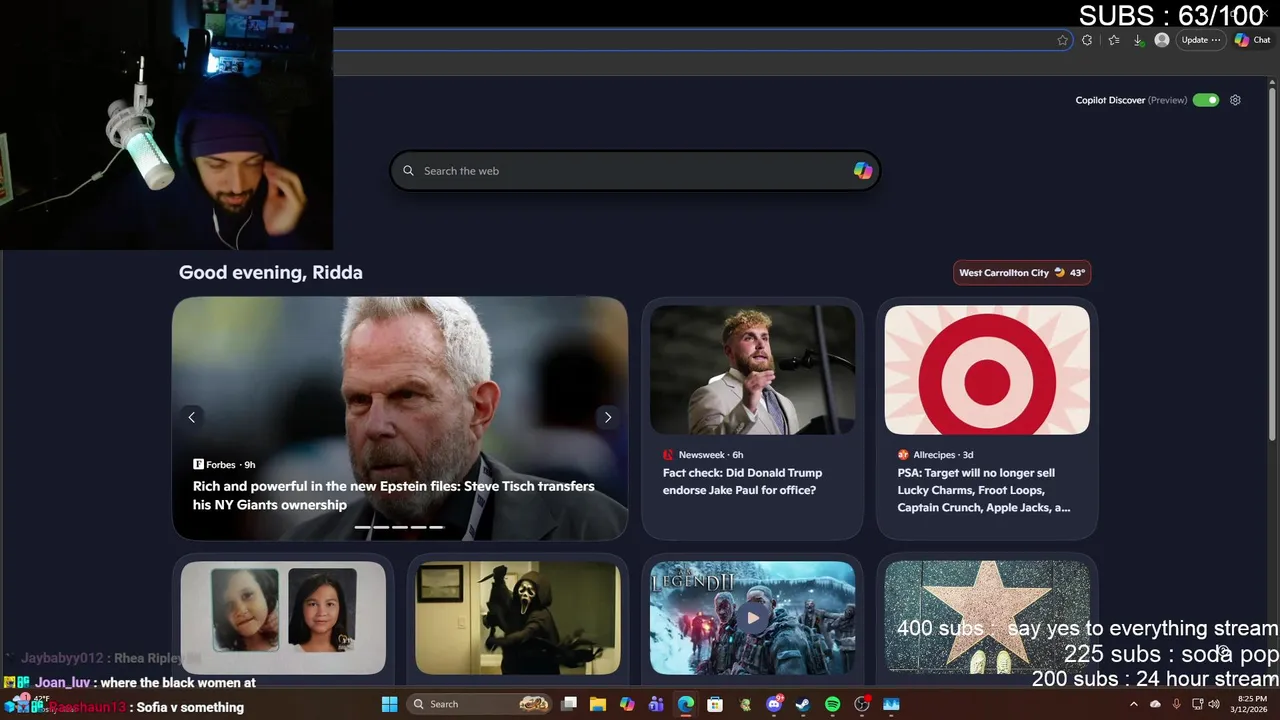1280x720 pixels.
Task: Click the Copilot icon in search box
Action: 862,171
